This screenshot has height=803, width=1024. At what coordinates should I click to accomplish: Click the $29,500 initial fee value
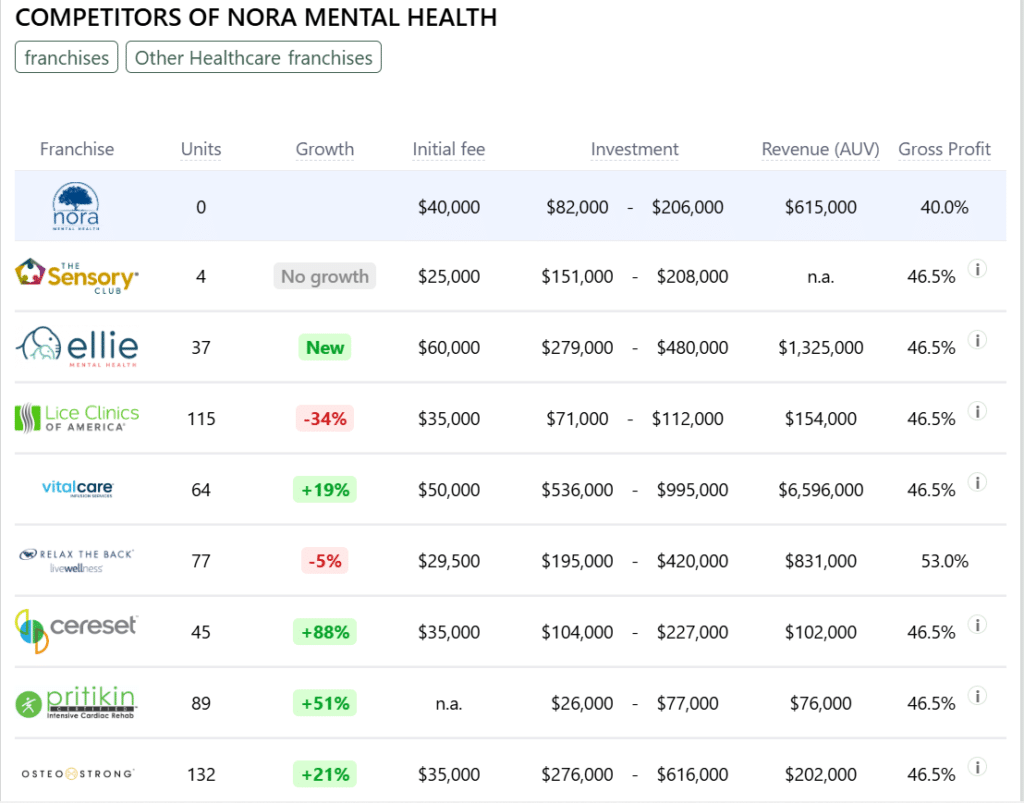[449, 561]
